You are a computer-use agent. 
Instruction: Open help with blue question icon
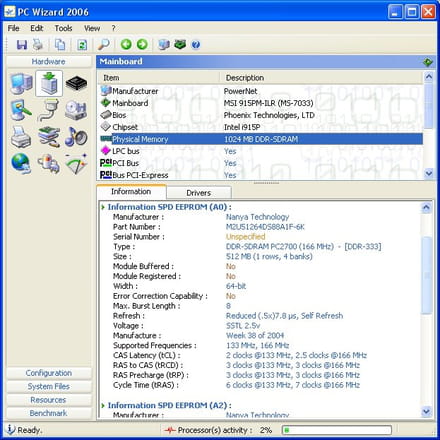click(196, 44)
